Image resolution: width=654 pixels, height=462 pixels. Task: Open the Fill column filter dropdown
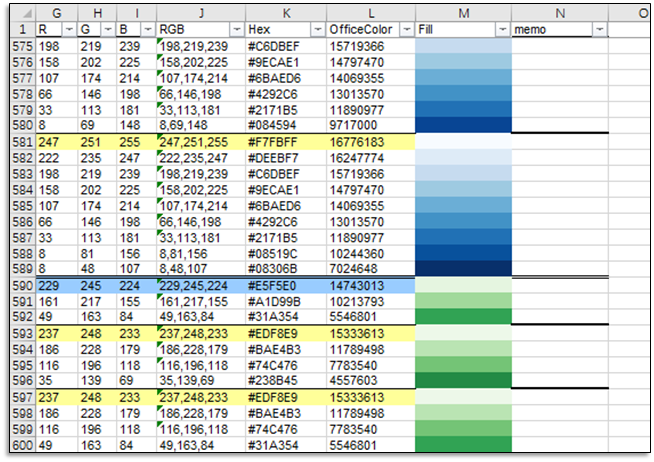coord(503,30)
